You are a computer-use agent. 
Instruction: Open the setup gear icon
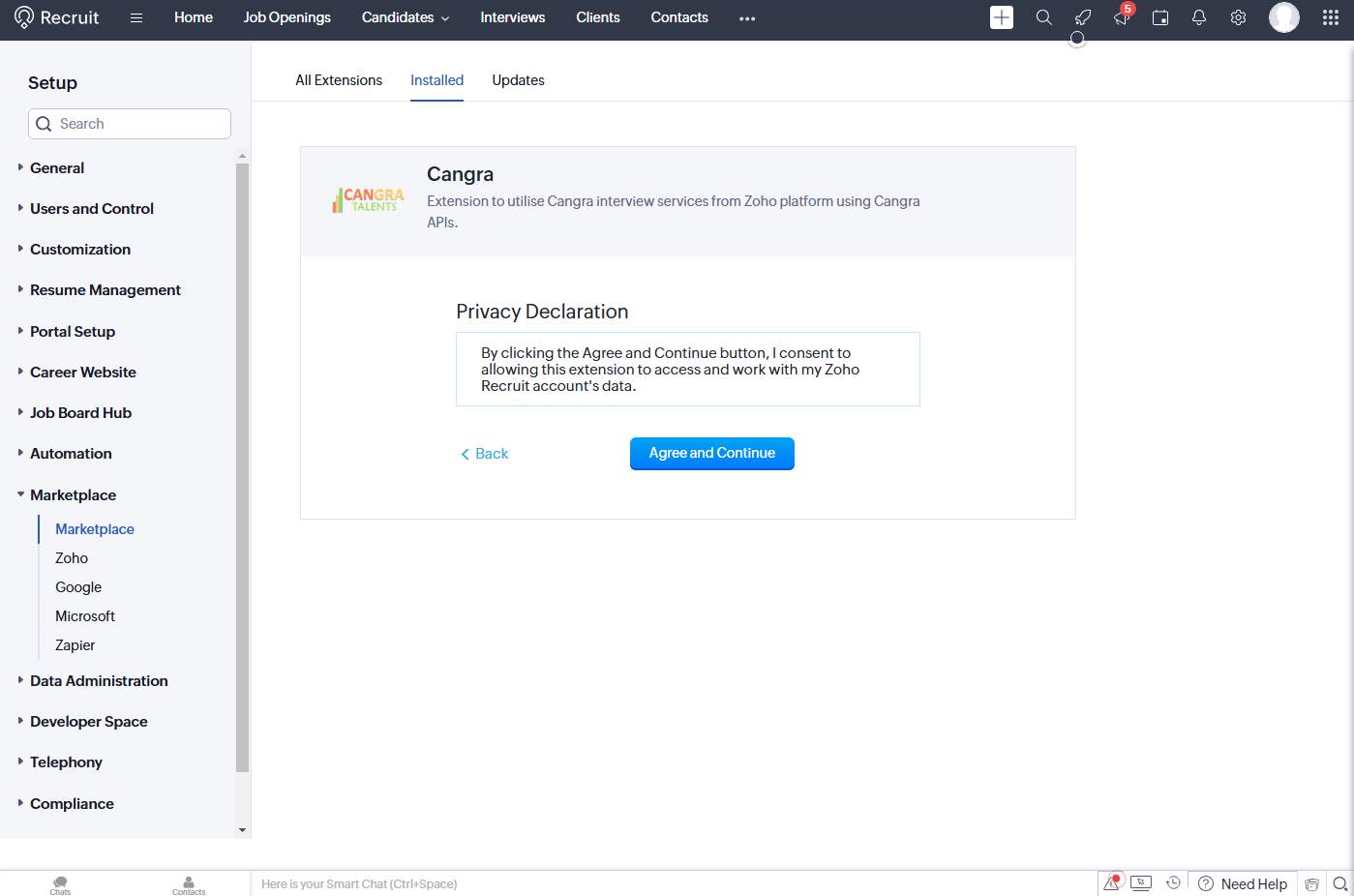coord(1238,17)
